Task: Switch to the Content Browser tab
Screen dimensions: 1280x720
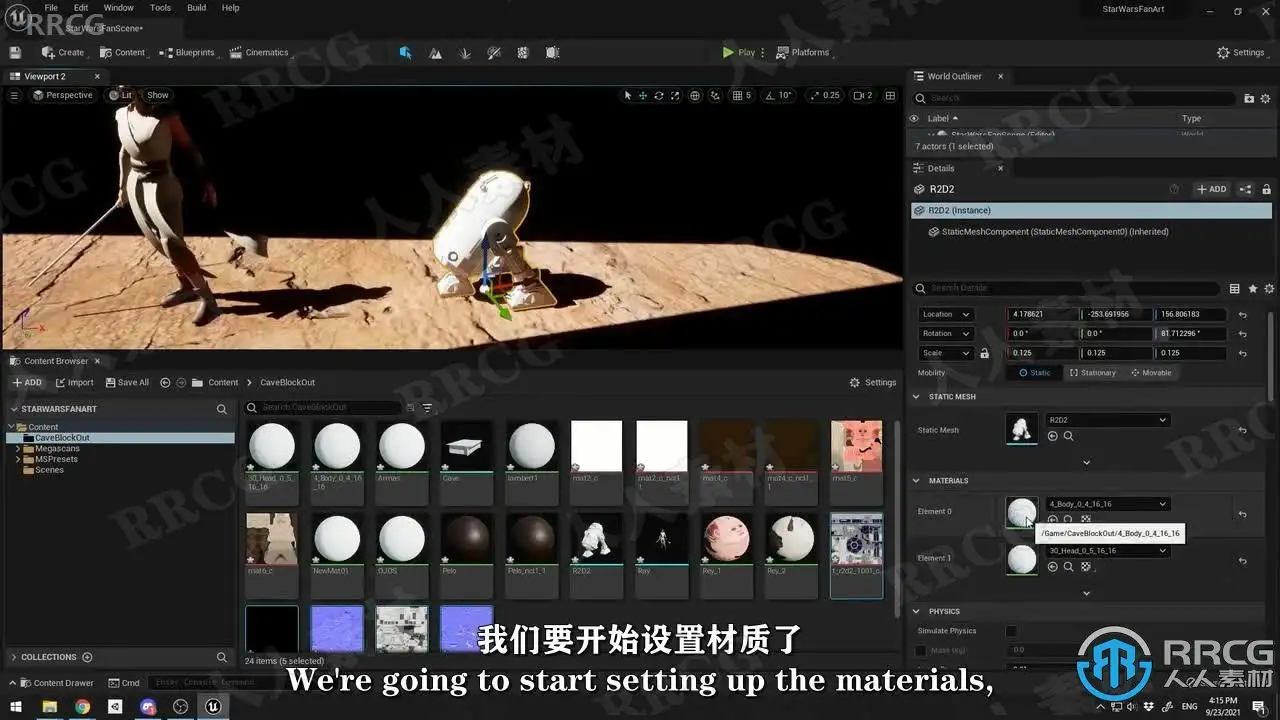Action: click(x=56, y=361)
